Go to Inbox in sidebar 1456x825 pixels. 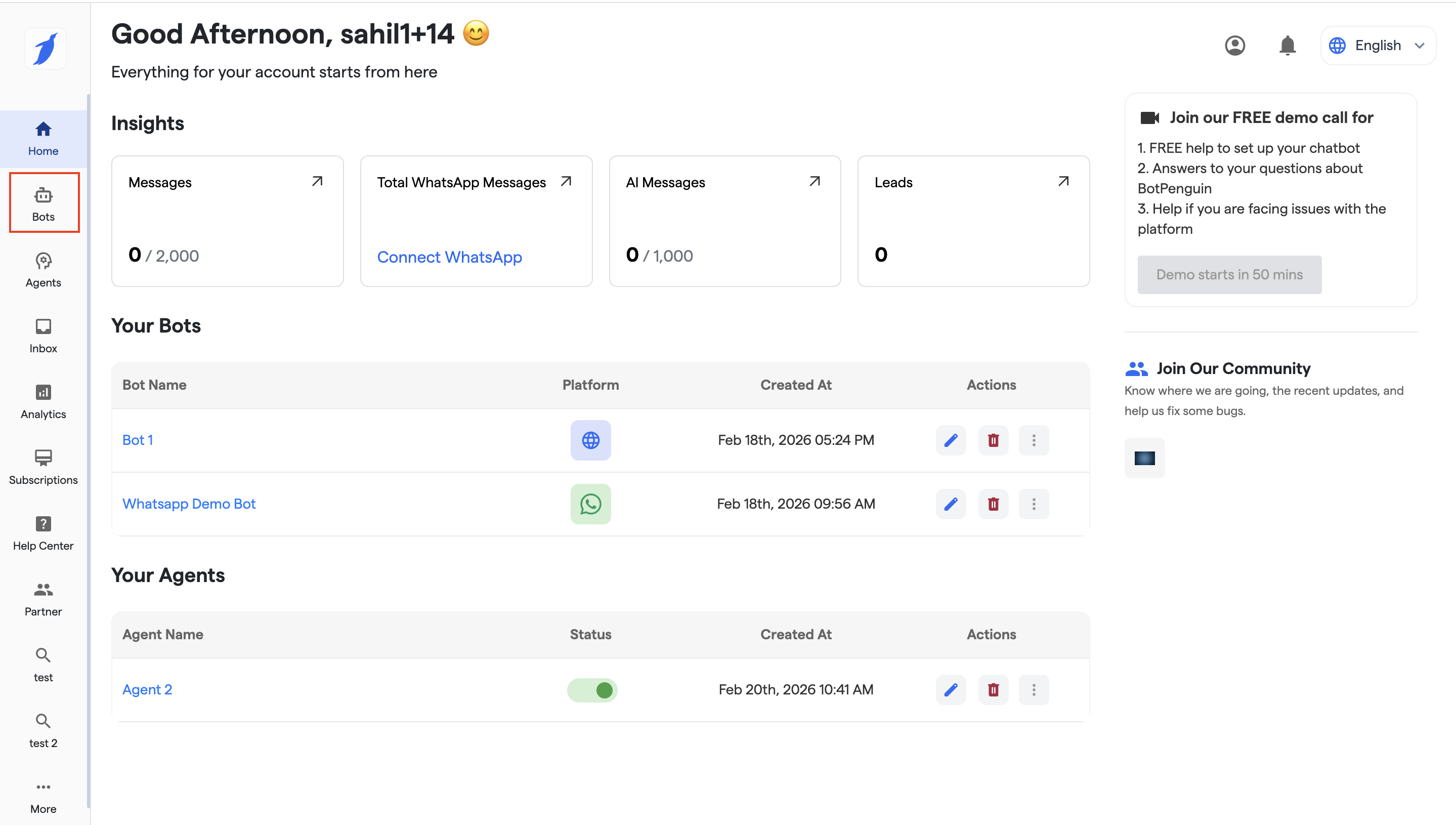[x=44, y=336]
